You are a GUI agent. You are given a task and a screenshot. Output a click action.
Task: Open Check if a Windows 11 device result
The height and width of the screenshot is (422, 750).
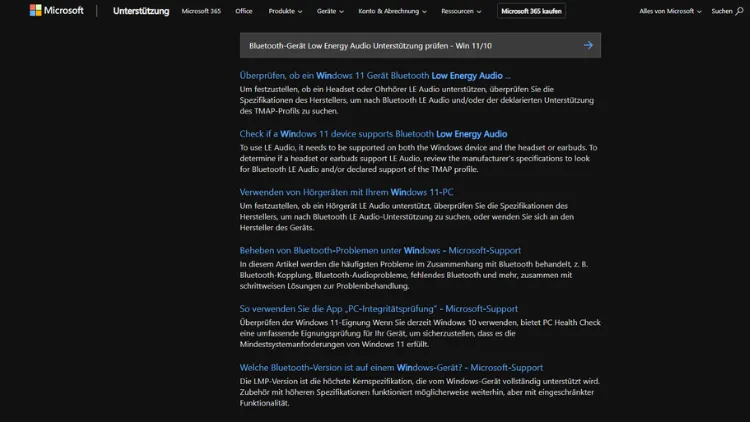click(x=373, y=133)
